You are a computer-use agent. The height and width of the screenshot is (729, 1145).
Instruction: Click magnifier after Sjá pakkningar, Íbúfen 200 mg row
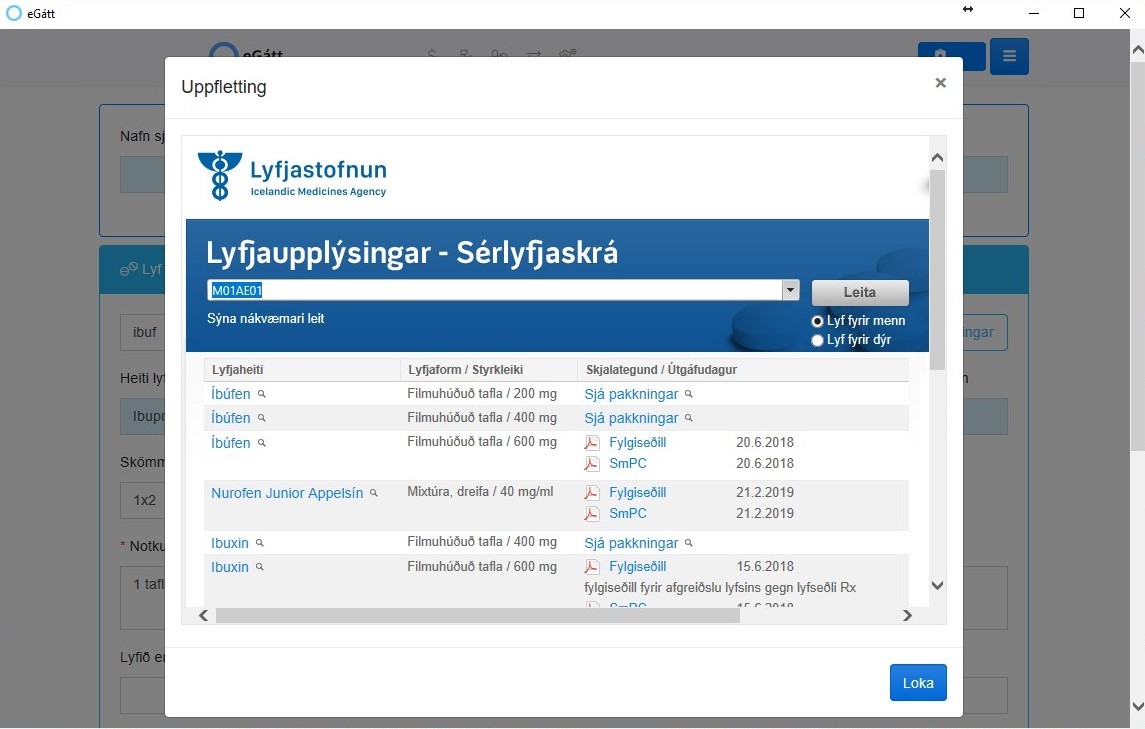pos(689,394)
